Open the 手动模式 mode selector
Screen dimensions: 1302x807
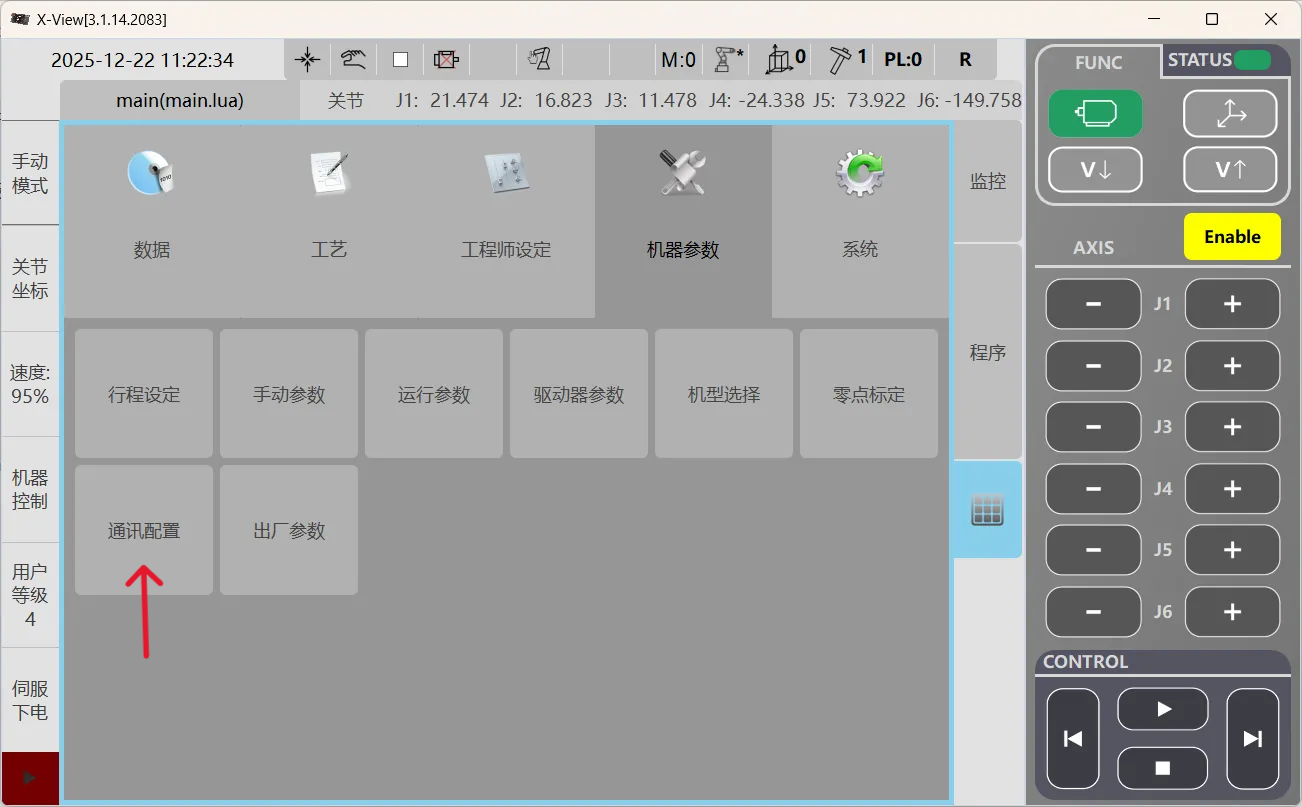pyautogui.click(x=30, y=173)
